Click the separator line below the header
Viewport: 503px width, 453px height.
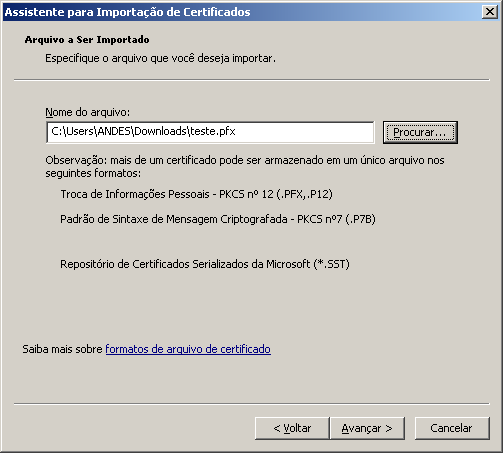(252, 80)
